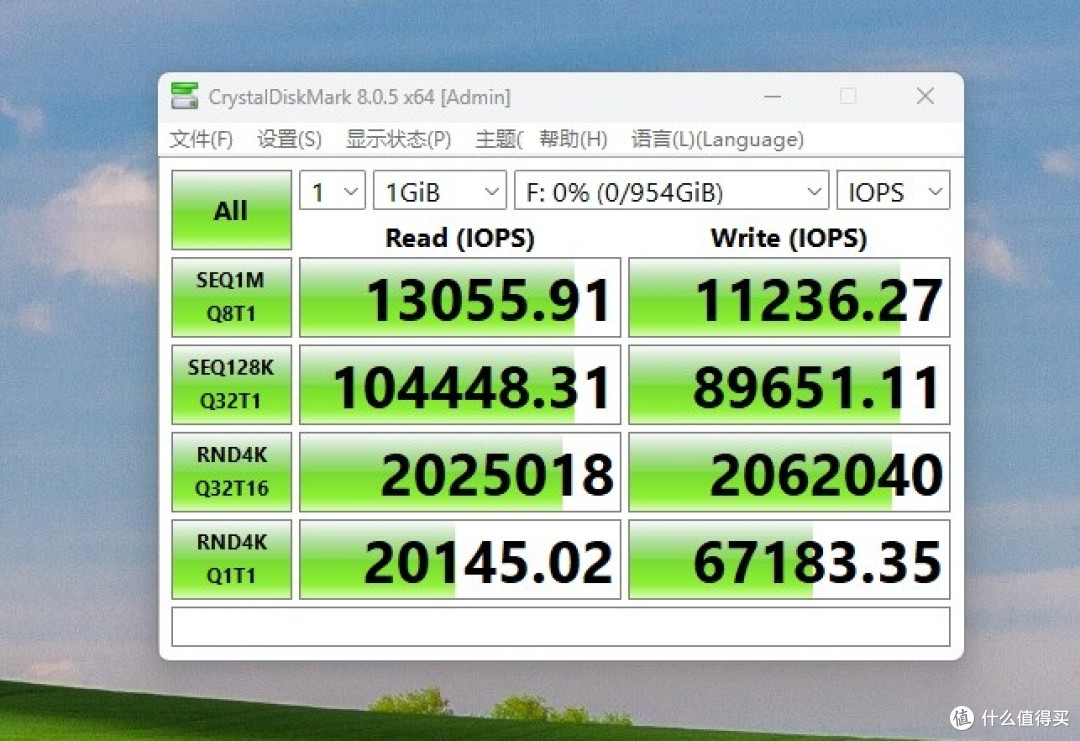Screen dimensions: 1080x741
Task: Click the SEQ128K write value 89651.11
Action: pos(789,384)
